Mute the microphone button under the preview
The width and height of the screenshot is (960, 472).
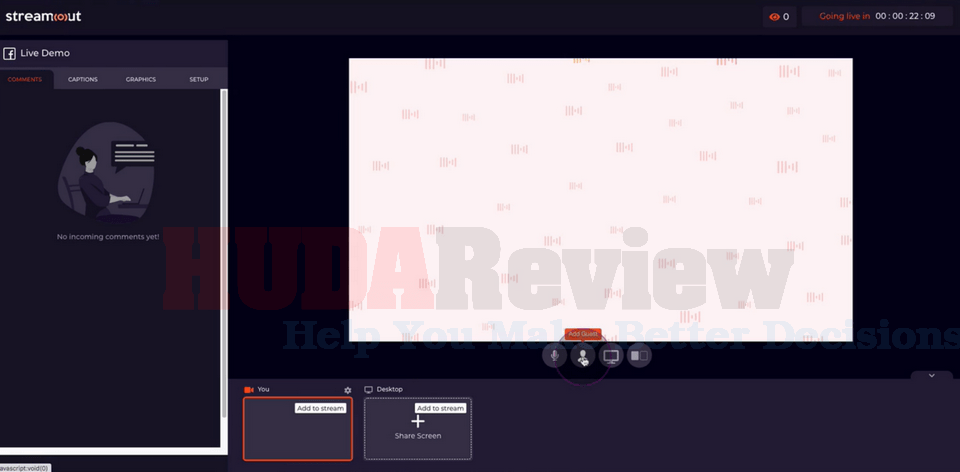pyautogui.click(x=554, y=356)
